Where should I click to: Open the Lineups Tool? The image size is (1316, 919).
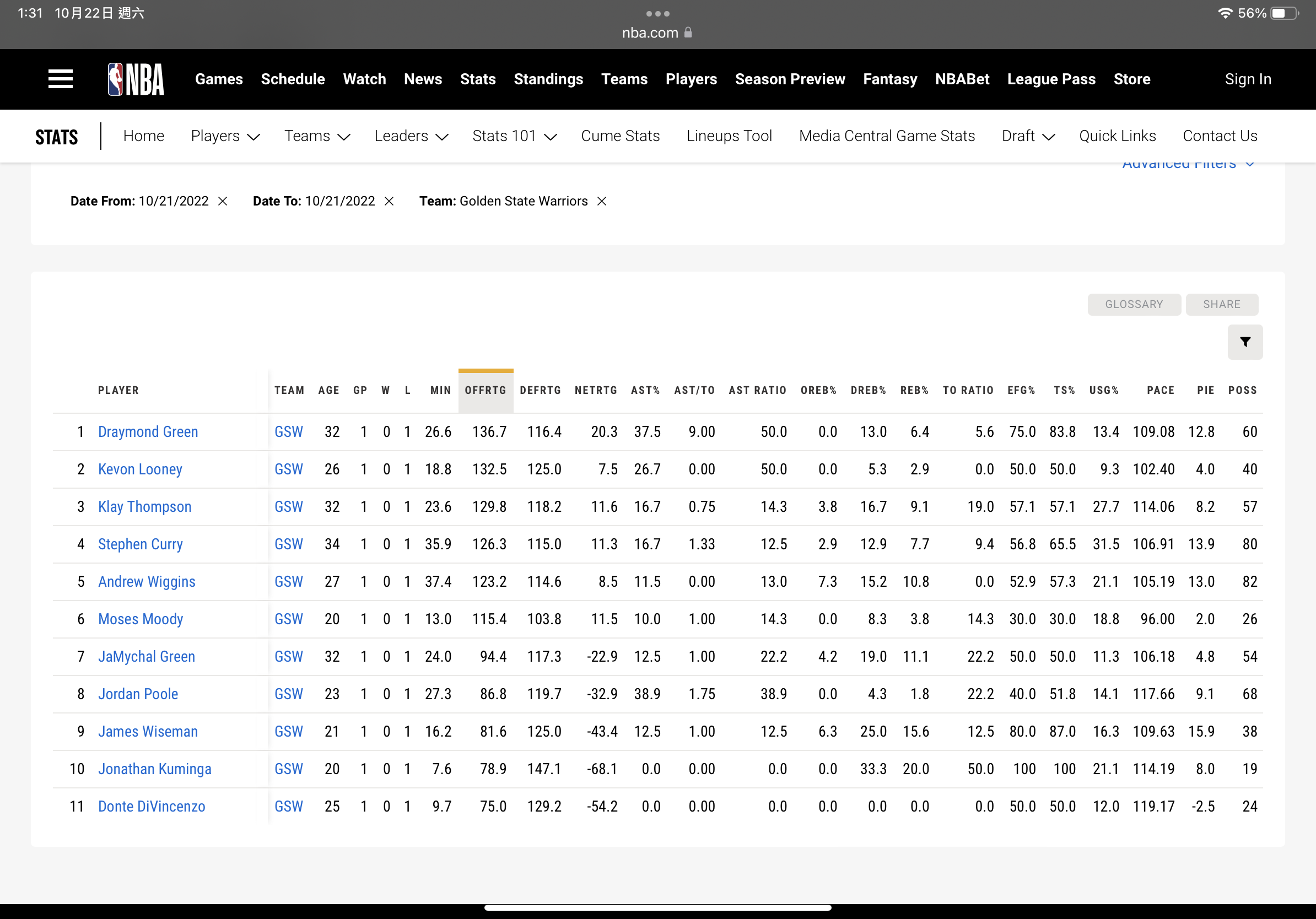pos(729,136)
